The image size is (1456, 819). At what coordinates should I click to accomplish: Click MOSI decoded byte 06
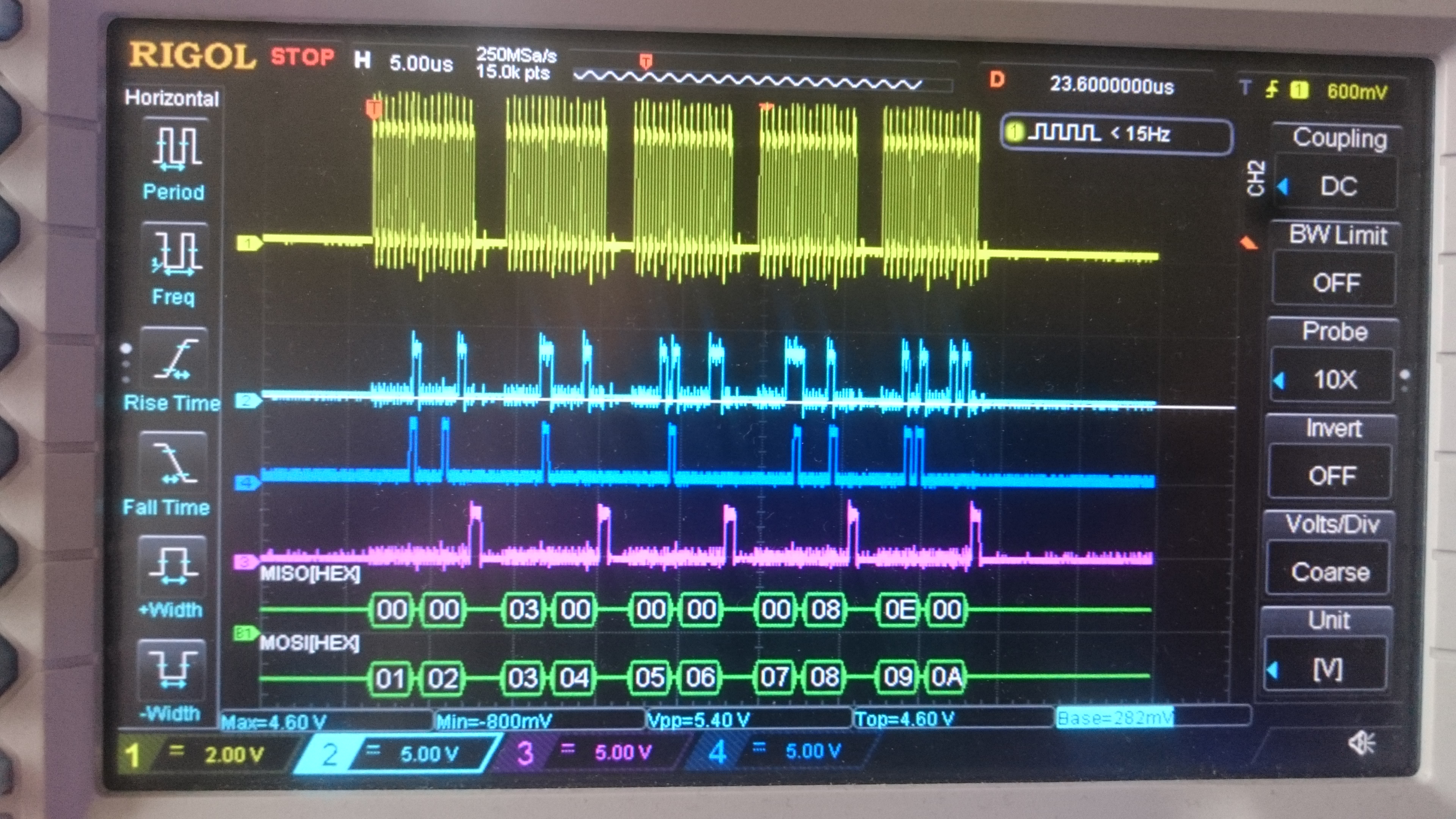pos(700,676)
